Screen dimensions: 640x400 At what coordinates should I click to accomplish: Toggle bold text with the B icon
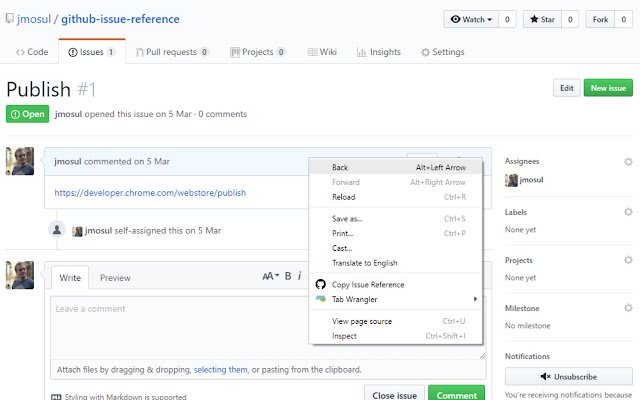[x=288, y=276]
